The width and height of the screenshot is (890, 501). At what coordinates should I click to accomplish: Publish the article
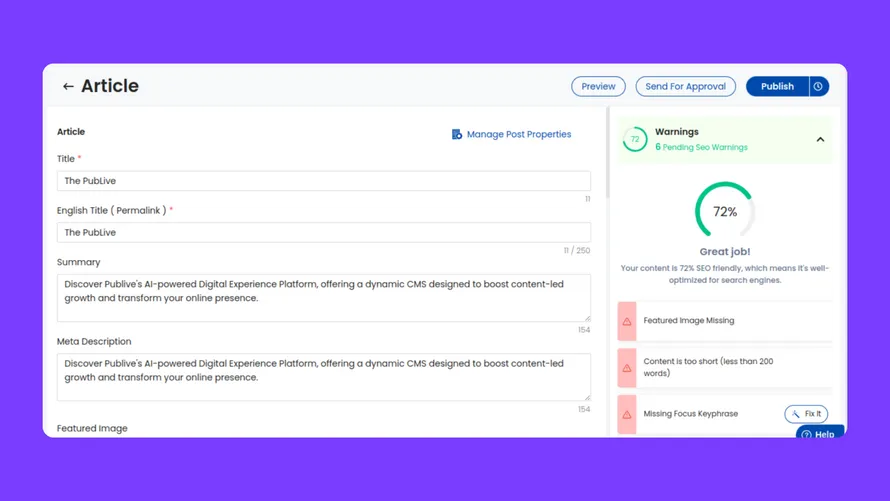[777, 87]
